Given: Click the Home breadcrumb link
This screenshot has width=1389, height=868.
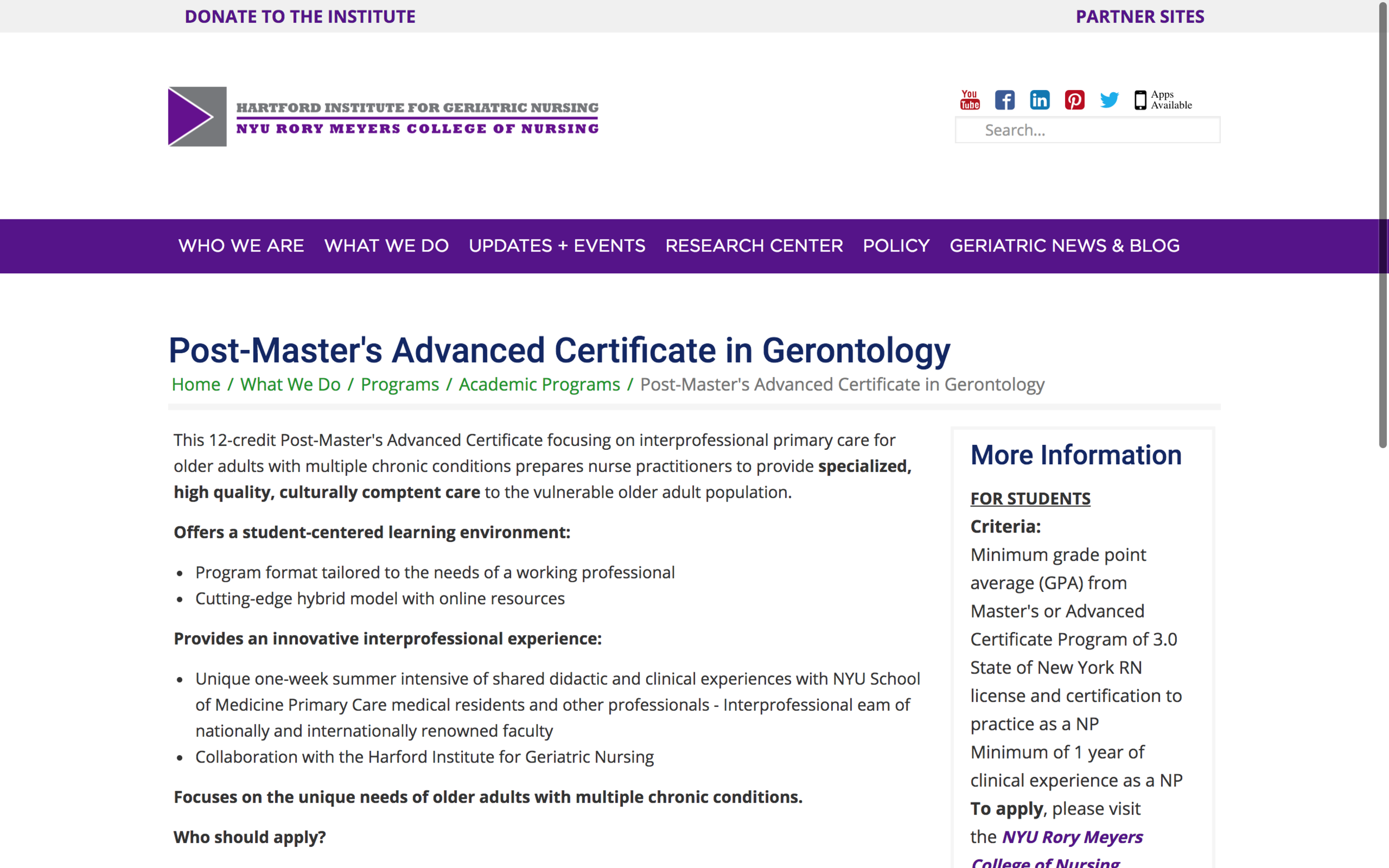Looking at the screenshot, I should tap(196, 384).
